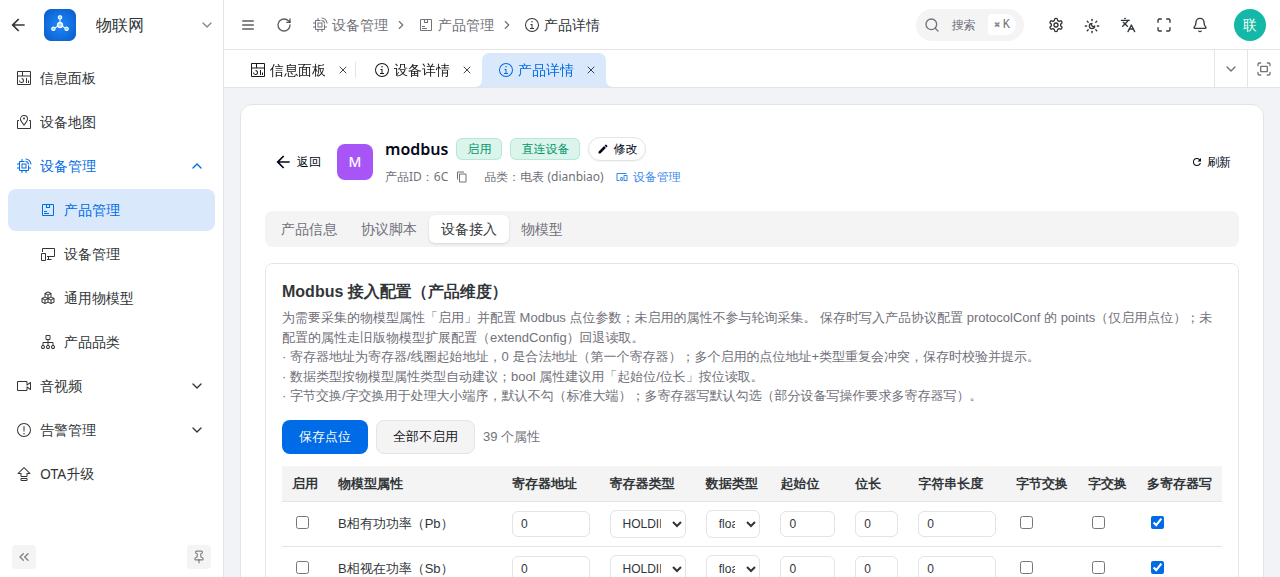
Task: Click 起始位 field for B相有功功率
Action: (808, 524)
